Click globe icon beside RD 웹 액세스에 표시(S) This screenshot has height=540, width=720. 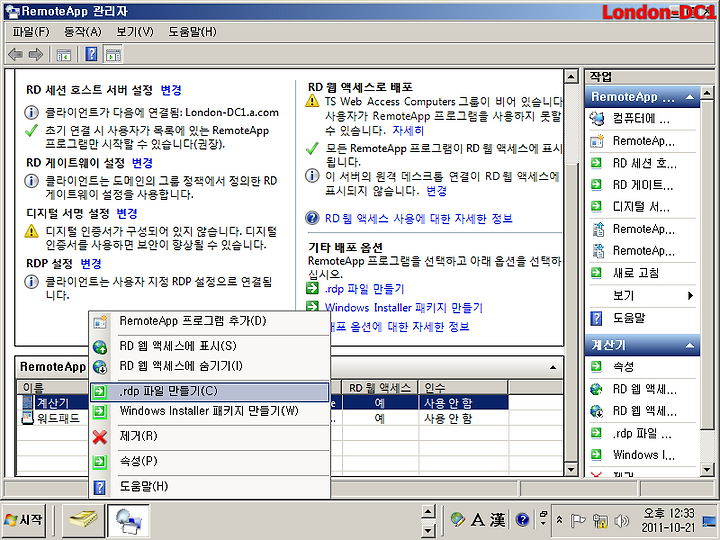[x=100, y=347]
